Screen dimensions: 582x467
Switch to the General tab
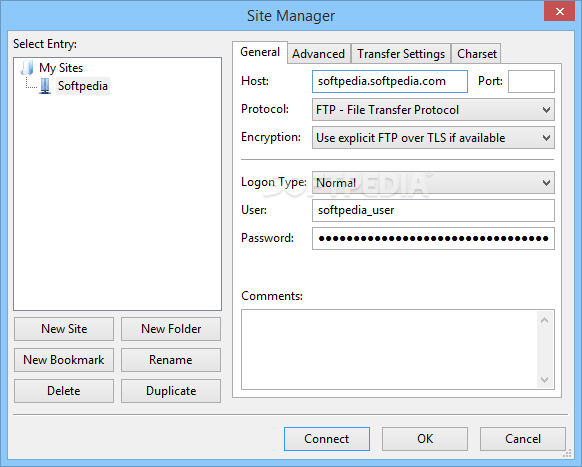tap(260, 52)
